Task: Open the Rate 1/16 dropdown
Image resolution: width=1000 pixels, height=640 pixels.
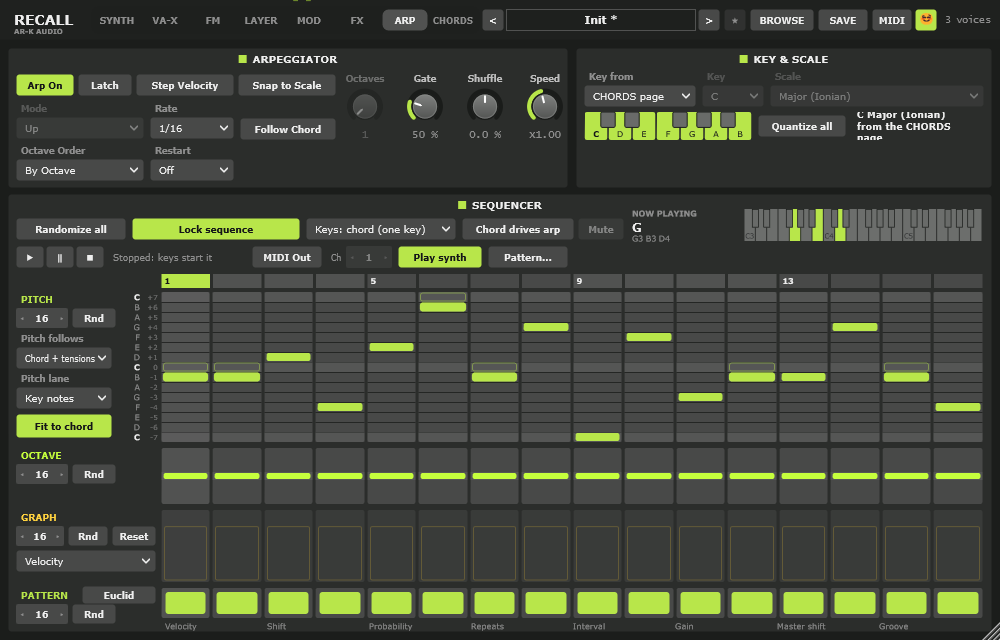Action: click(x=192, y=128)
